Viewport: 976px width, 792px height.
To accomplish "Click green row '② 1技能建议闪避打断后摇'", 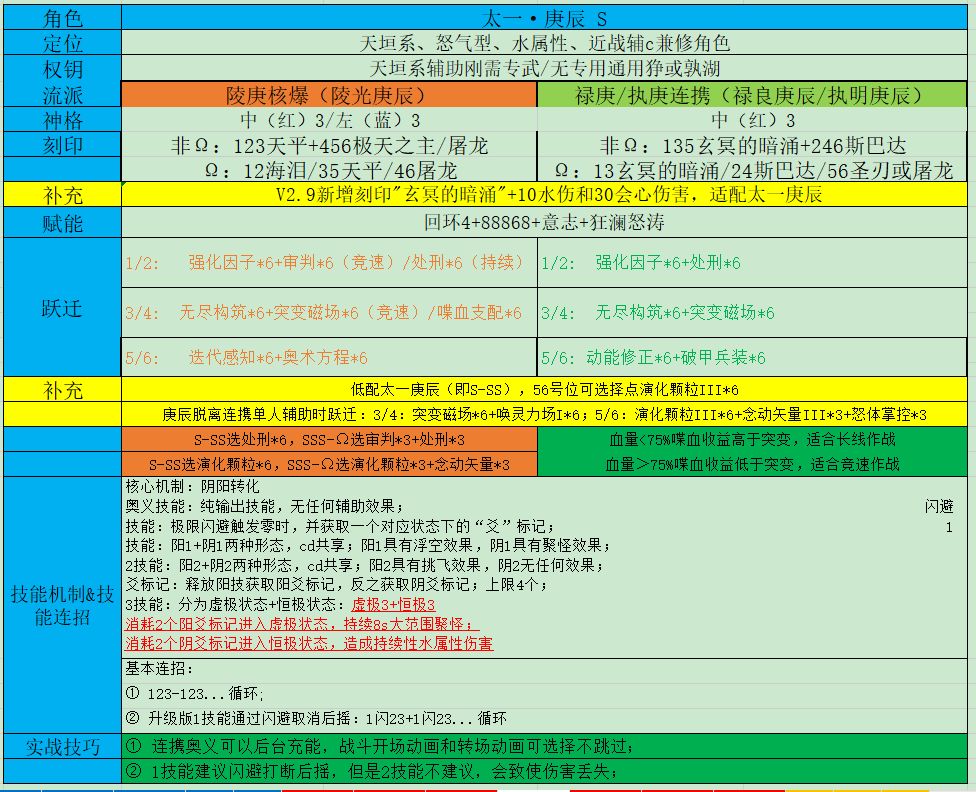I will tap(544, 771).
